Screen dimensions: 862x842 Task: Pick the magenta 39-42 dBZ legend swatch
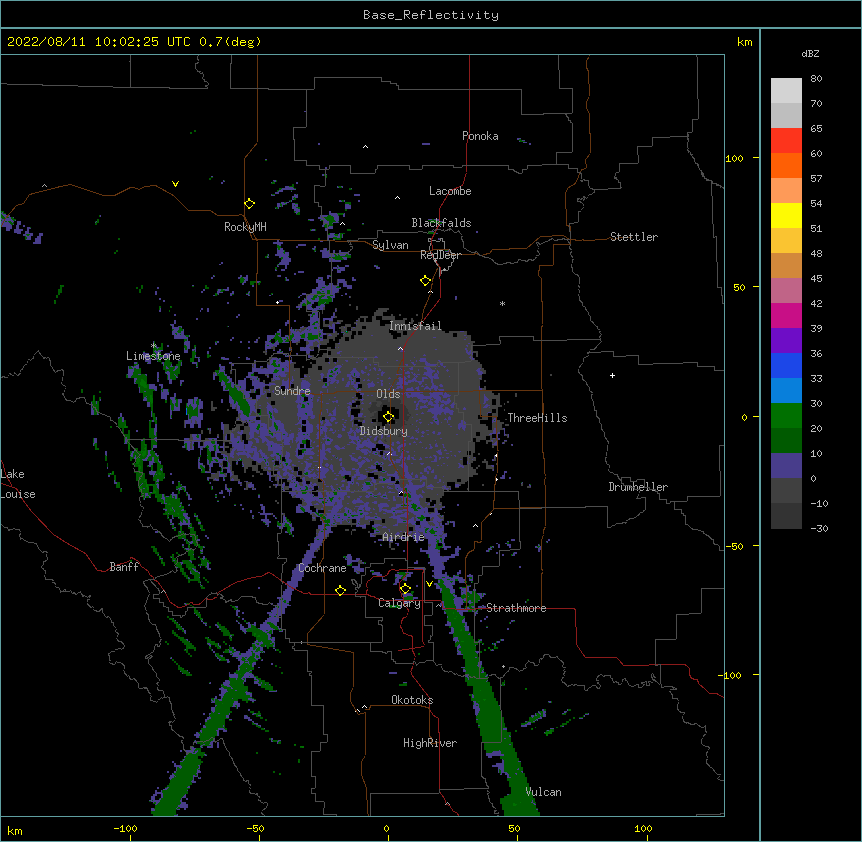click(x=786, y=315)
